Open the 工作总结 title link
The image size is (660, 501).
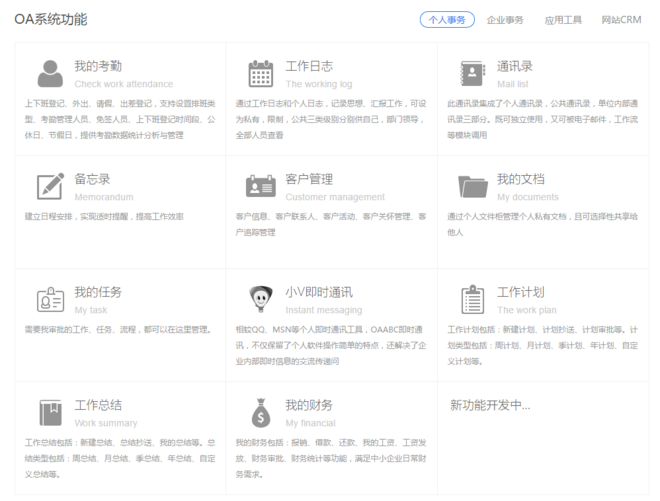pos(98,405)
